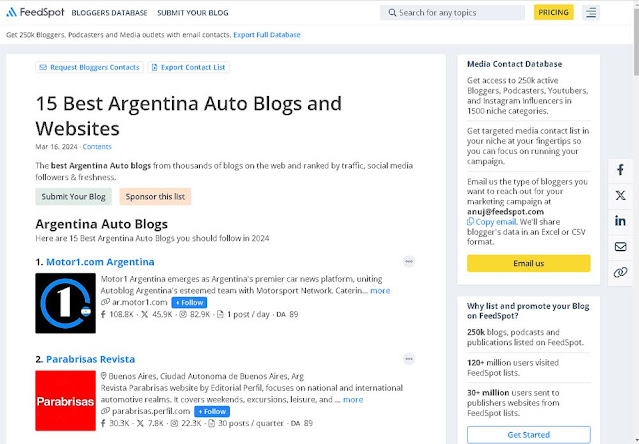639x444 pixels.
Task: Open Motor1.com Argentina title link
Action: click(x=100, y=262)
